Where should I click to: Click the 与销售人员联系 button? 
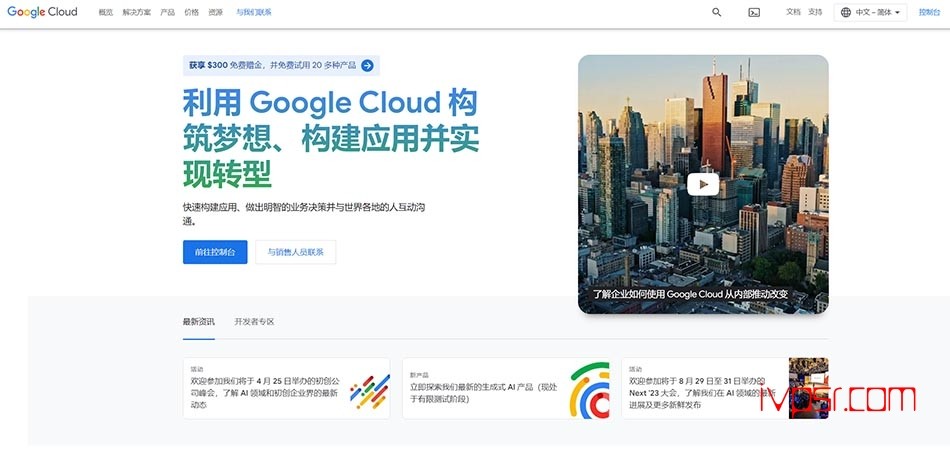click(296, 252)
